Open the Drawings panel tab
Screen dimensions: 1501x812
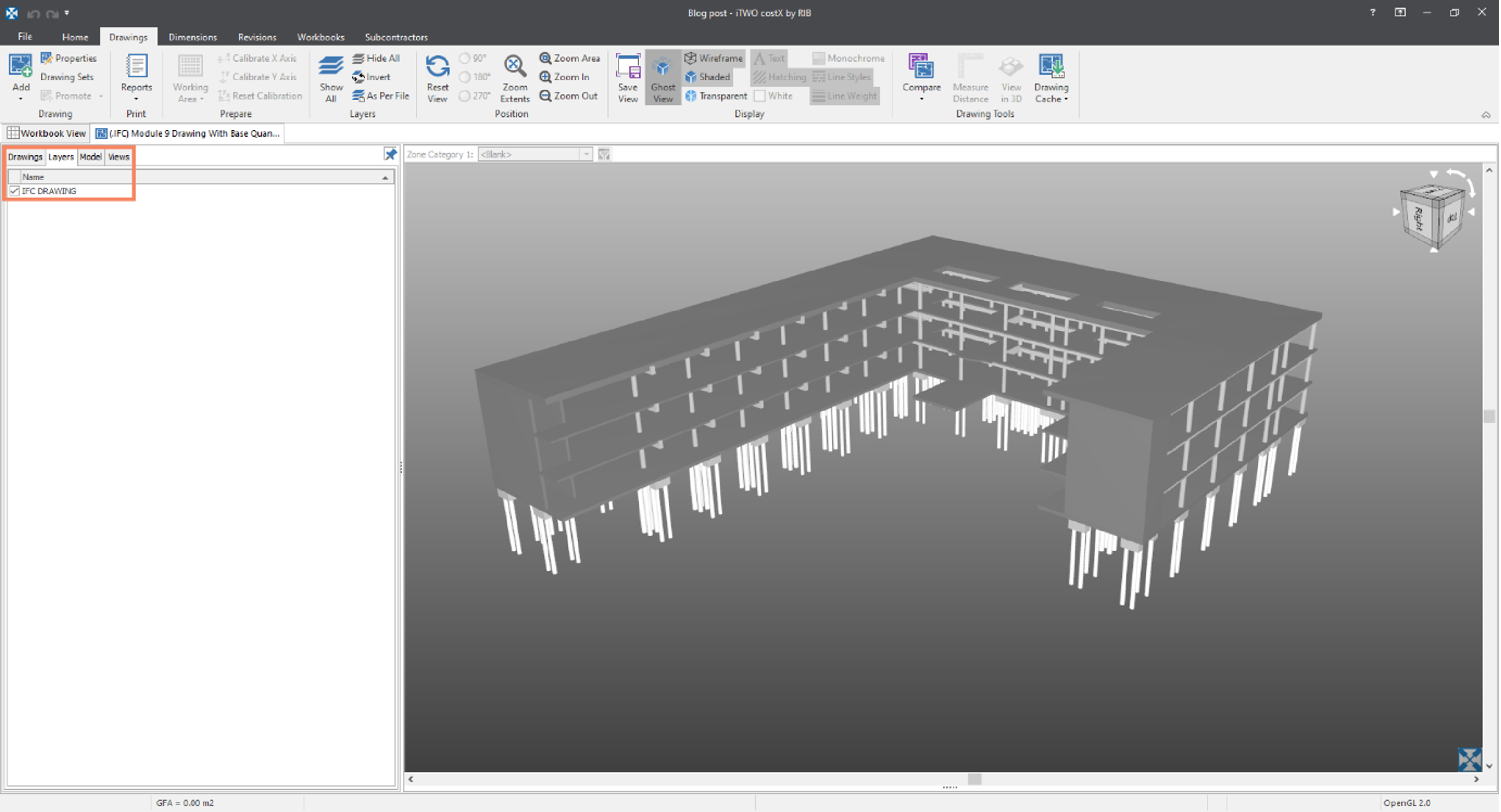point(25,157)
